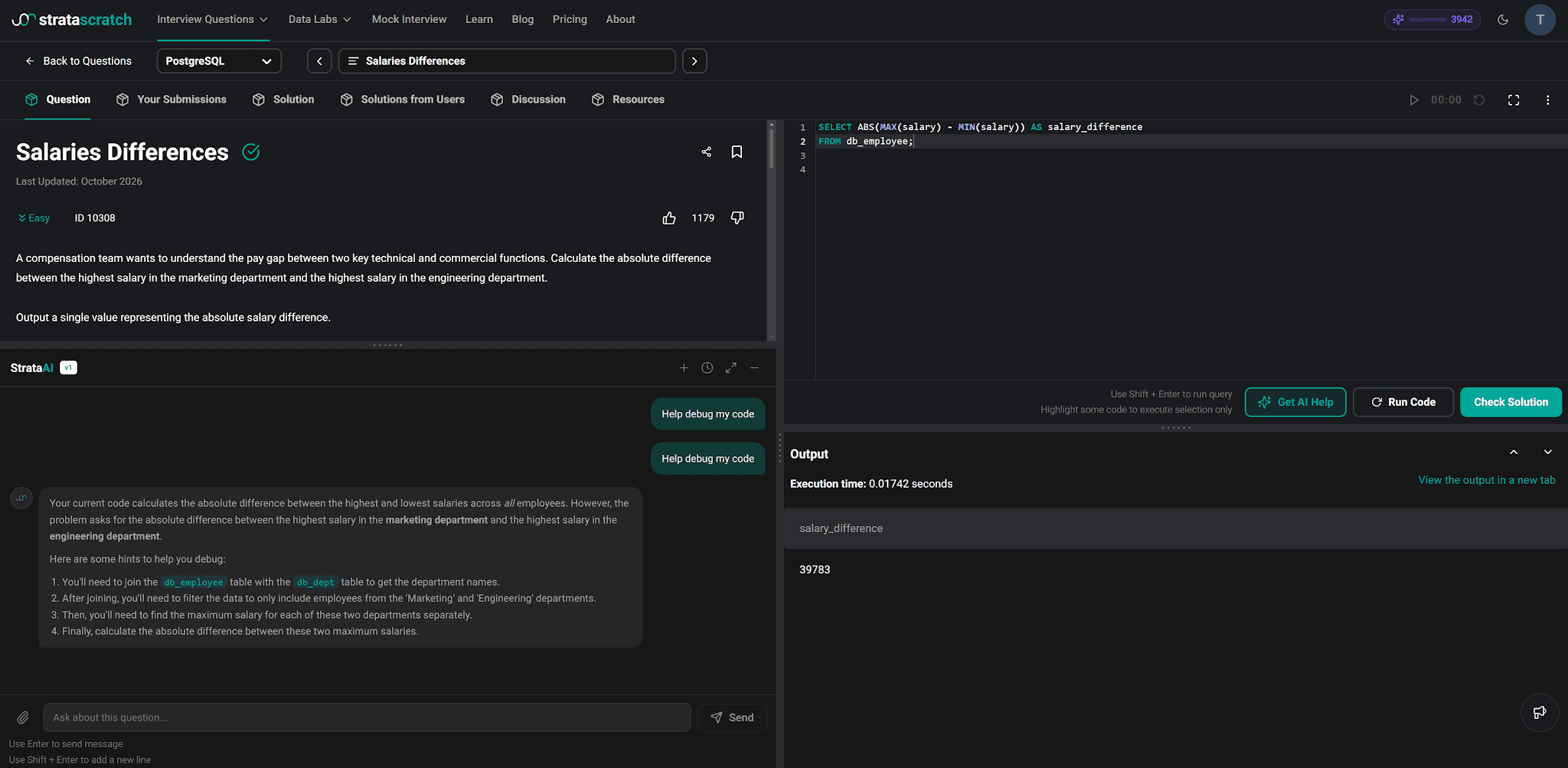Toggle dark mode moon icon

coord(1503,20)
